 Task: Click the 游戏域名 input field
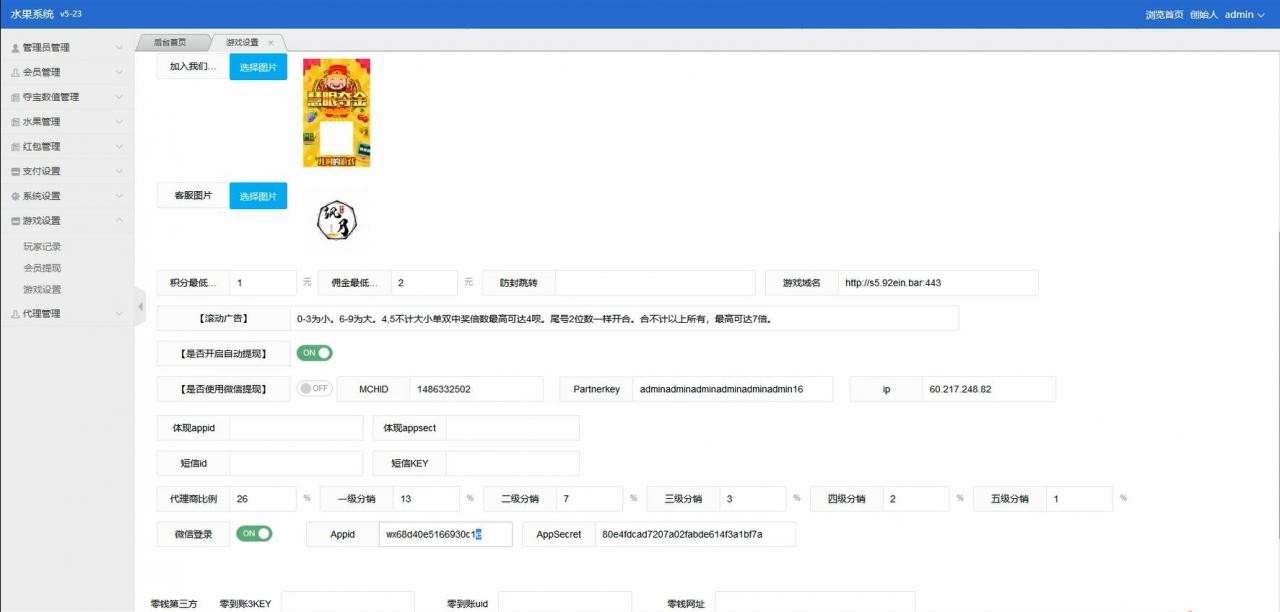point(937,283)
